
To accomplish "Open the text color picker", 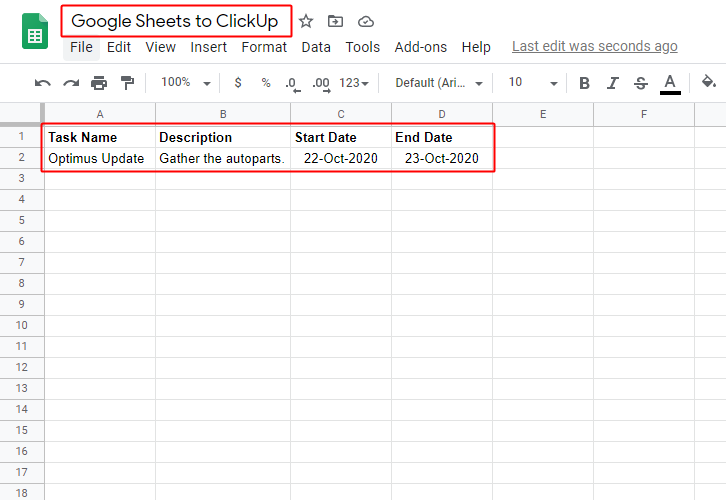I will point(670,84).
